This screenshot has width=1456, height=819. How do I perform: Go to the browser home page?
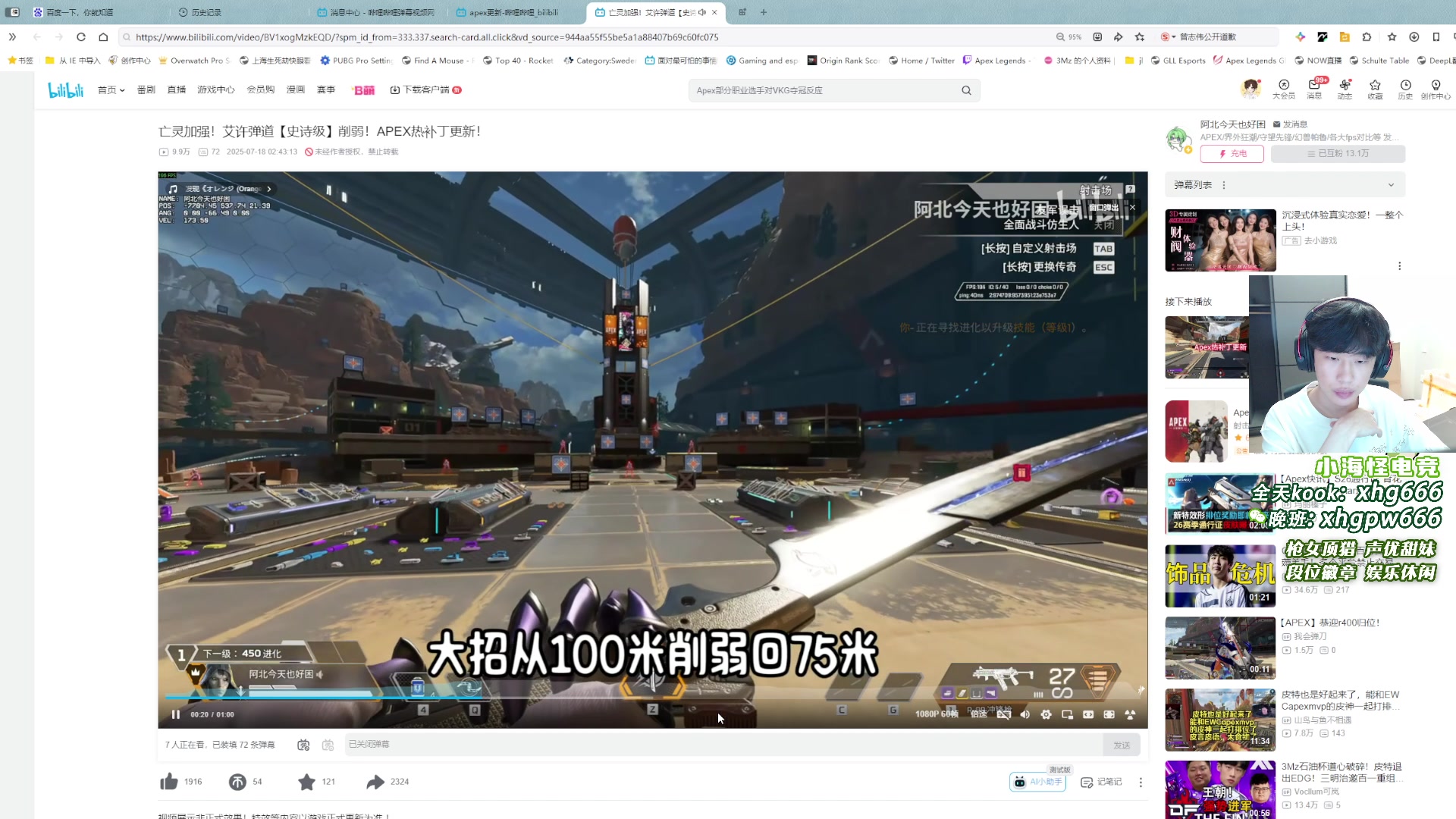[x=103, y=37]
